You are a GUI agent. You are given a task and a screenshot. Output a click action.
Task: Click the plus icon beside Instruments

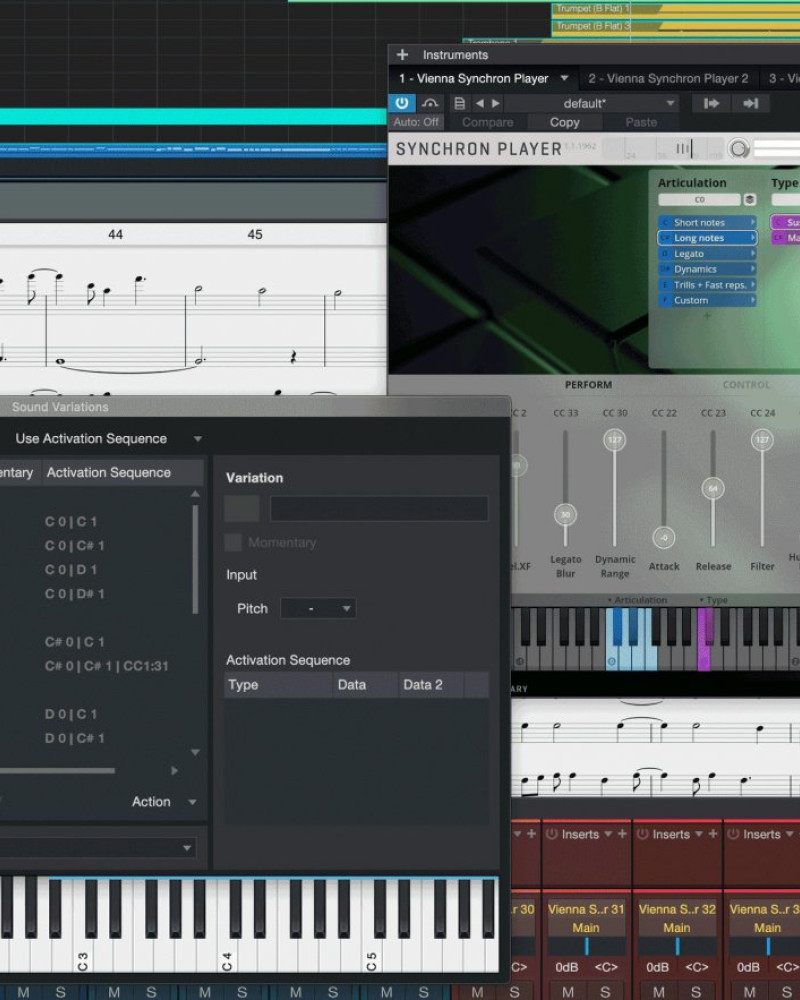click(402, 55)
